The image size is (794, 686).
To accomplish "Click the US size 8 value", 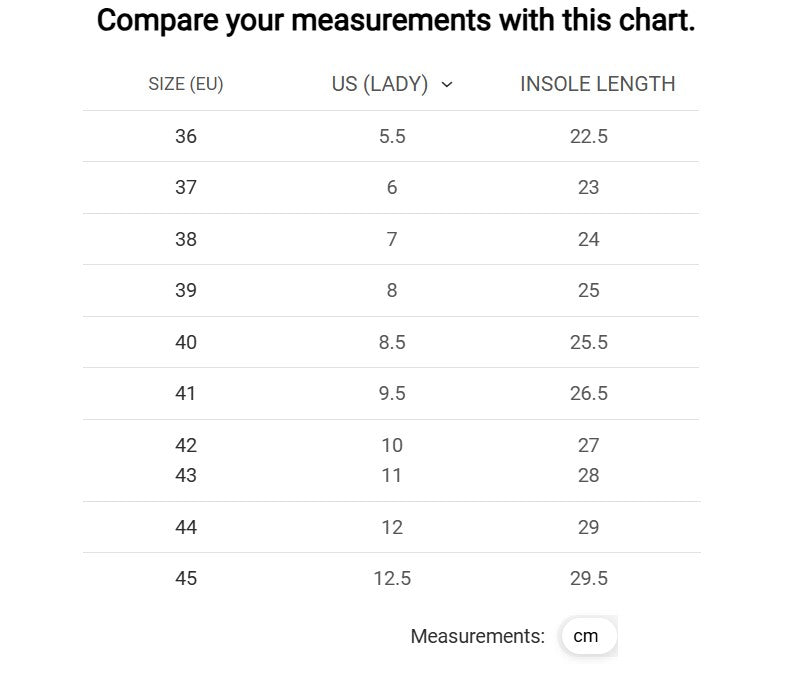I will (x=392, y=290).
